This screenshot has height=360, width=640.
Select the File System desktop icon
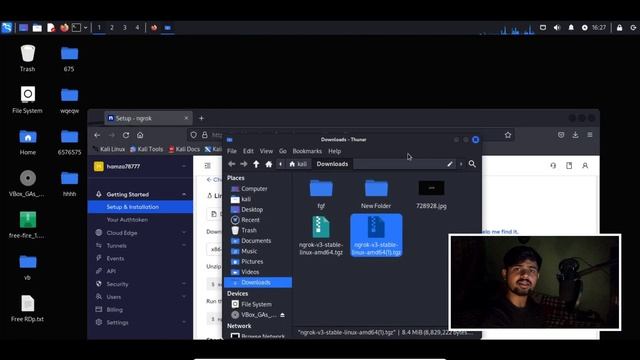coord(27,100)
